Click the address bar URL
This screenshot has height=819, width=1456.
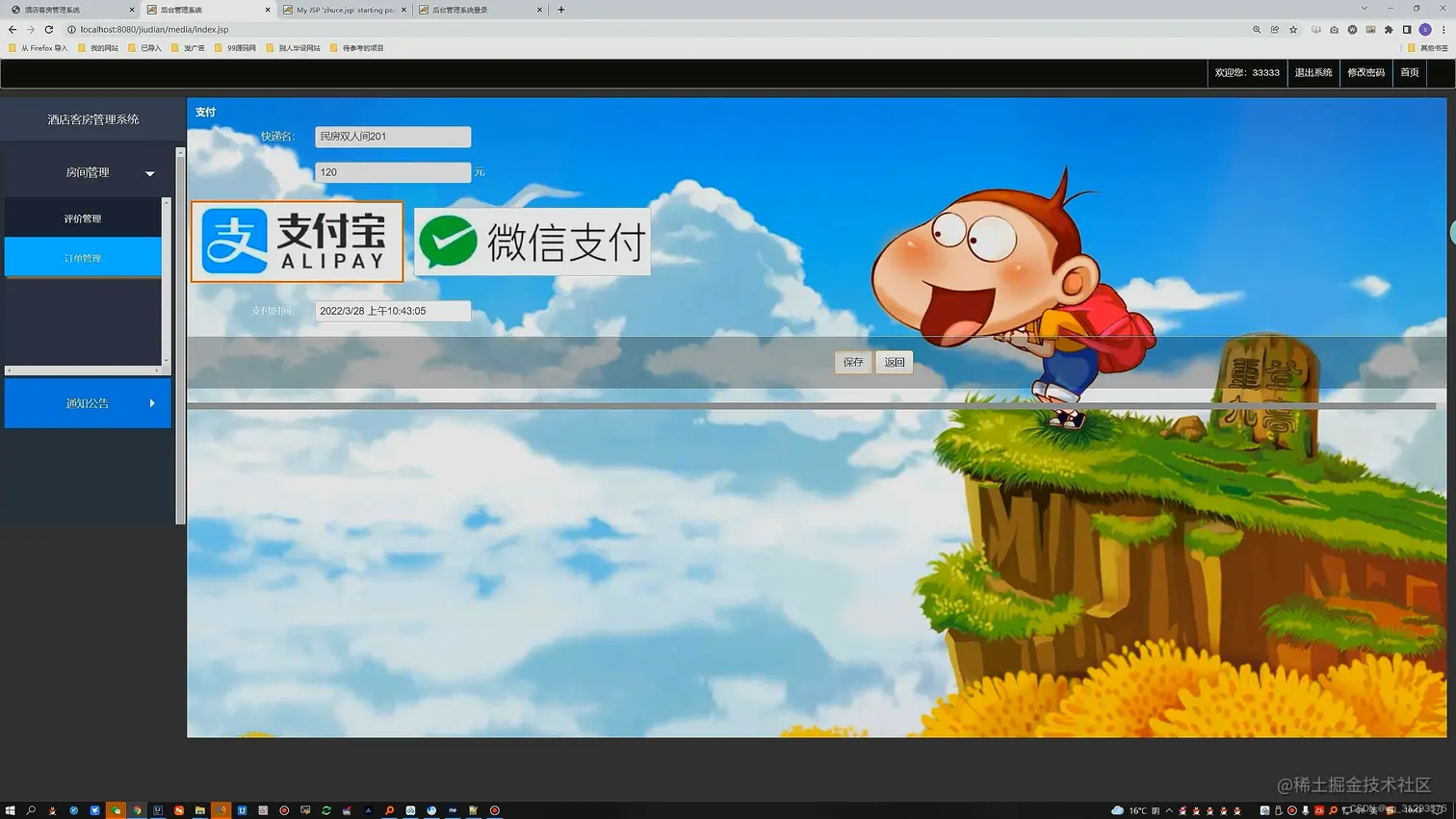click(154, 30)
